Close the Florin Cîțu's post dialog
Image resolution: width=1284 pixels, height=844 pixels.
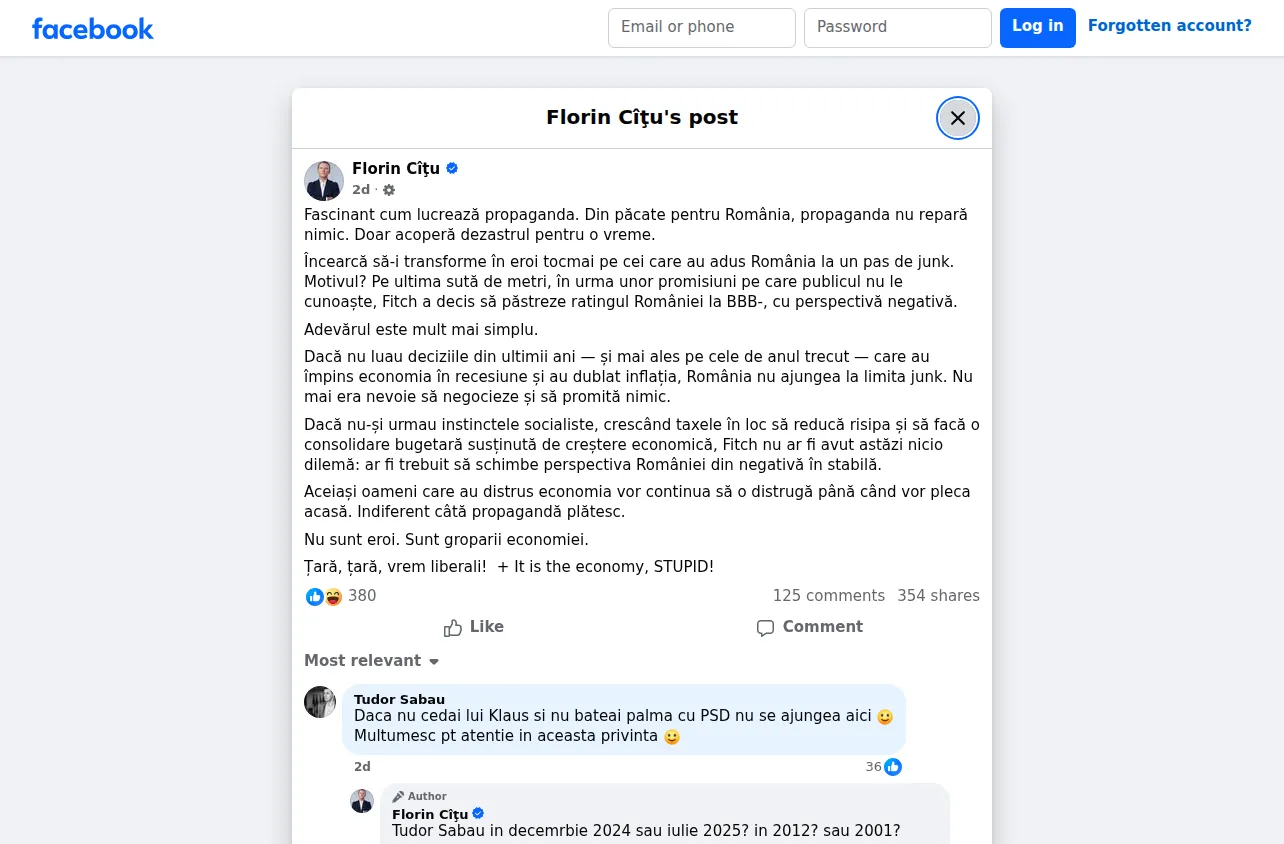957,118
